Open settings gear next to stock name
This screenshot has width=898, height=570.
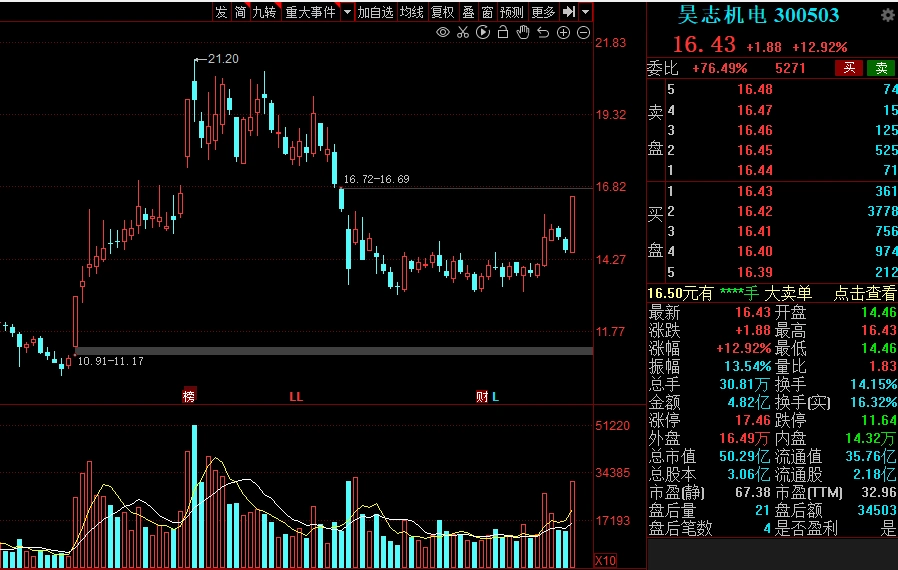[x=887, y=15]
